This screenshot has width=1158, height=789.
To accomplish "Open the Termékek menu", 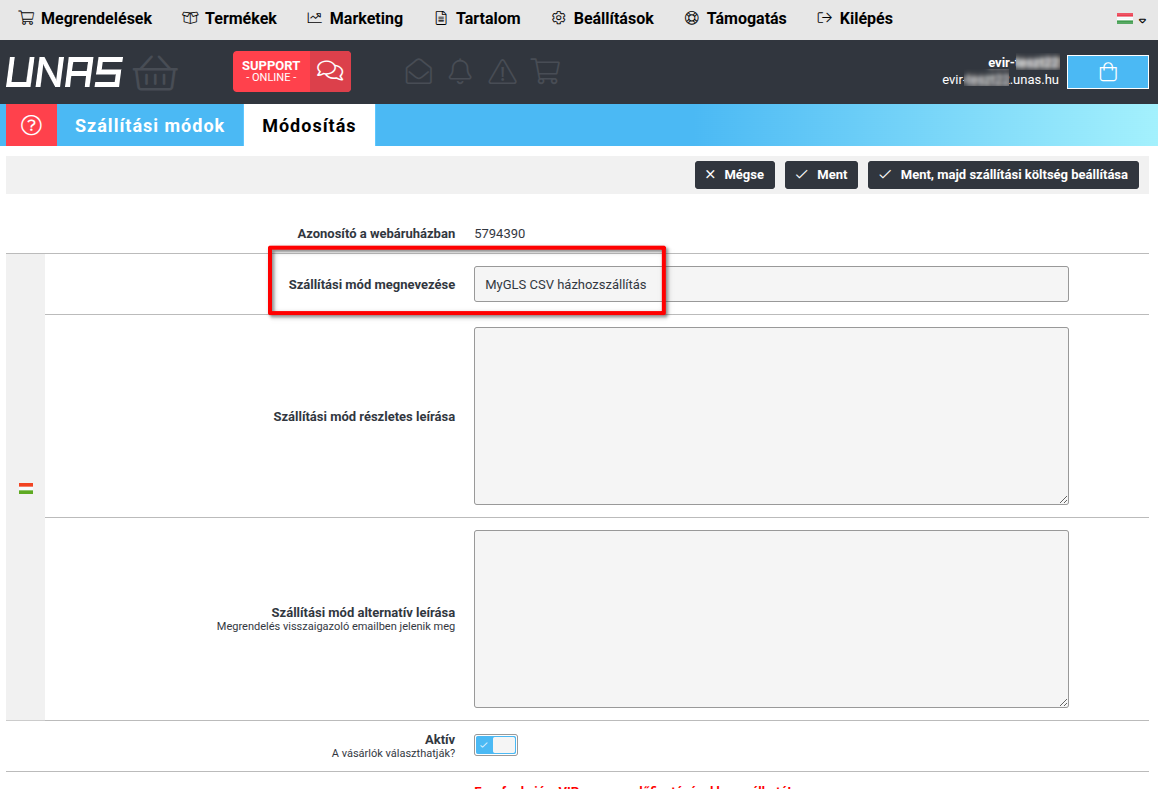I will (230, 18).
